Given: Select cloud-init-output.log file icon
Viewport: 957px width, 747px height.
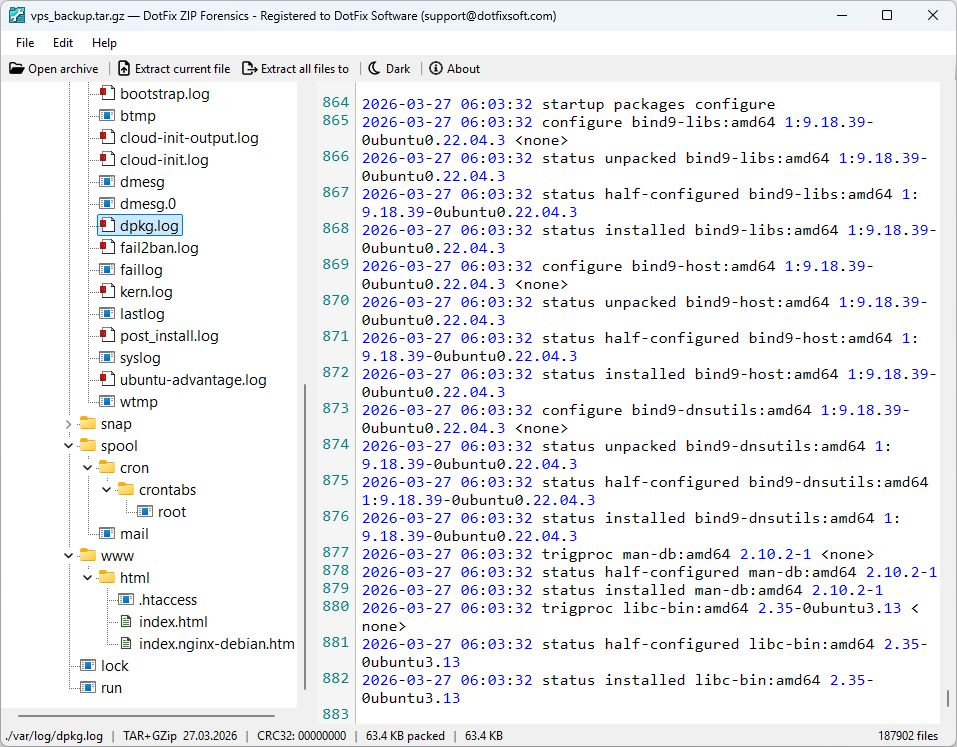Looking at the screenshot, I should point(107,137).
